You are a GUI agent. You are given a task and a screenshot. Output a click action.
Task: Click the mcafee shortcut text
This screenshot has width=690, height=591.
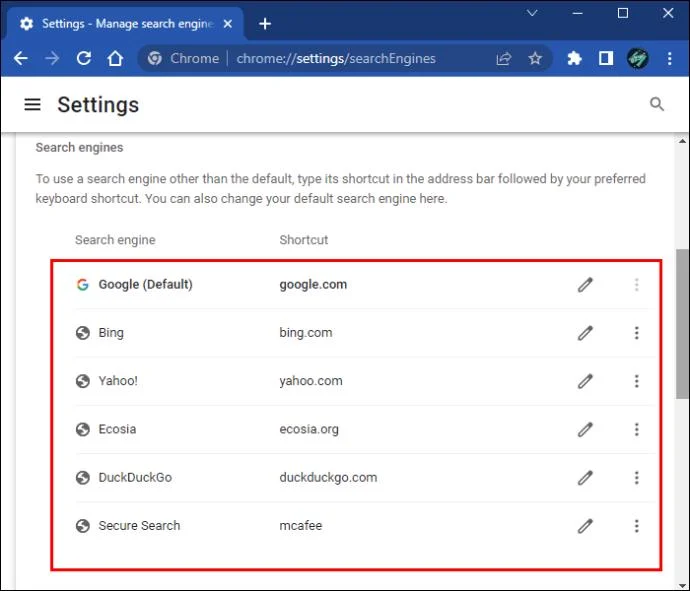point(301,525)
